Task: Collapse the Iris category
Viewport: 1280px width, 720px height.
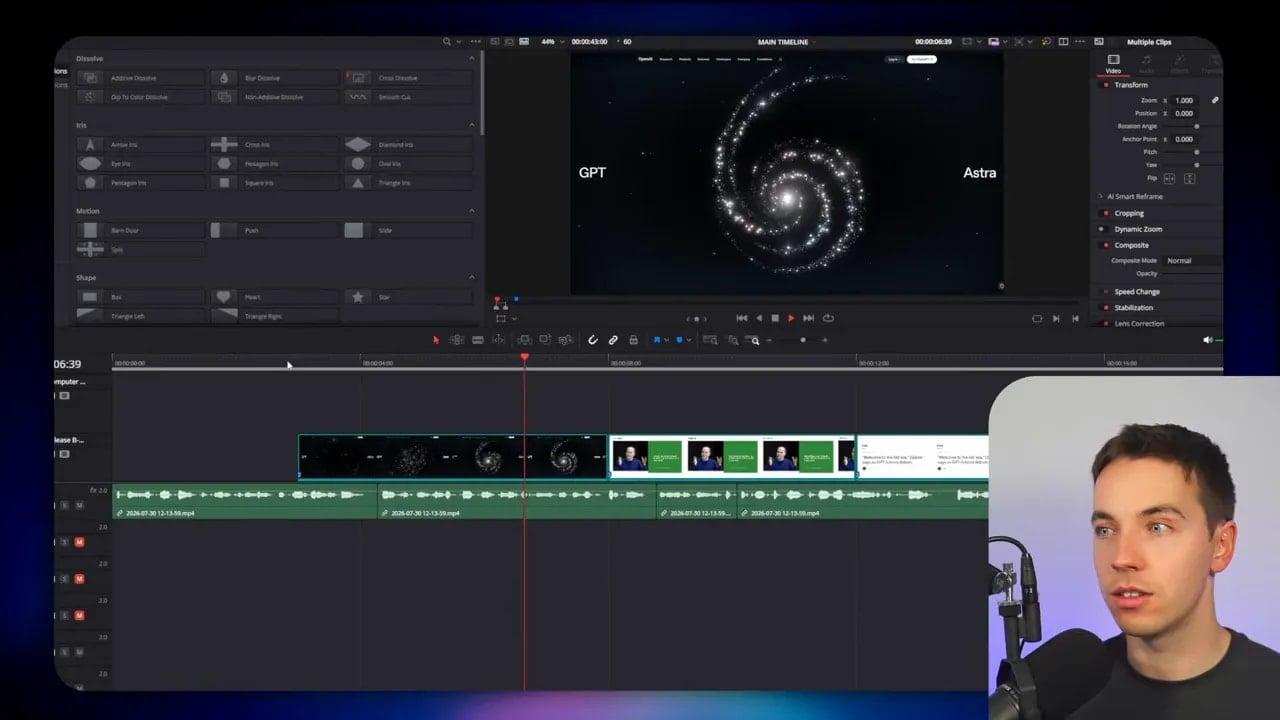Action: (472, 125)
